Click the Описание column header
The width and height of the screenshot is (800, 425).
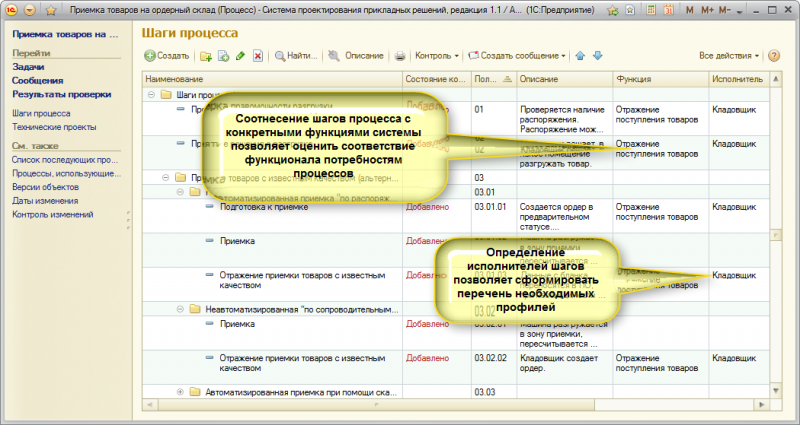(x=564, y=79)
